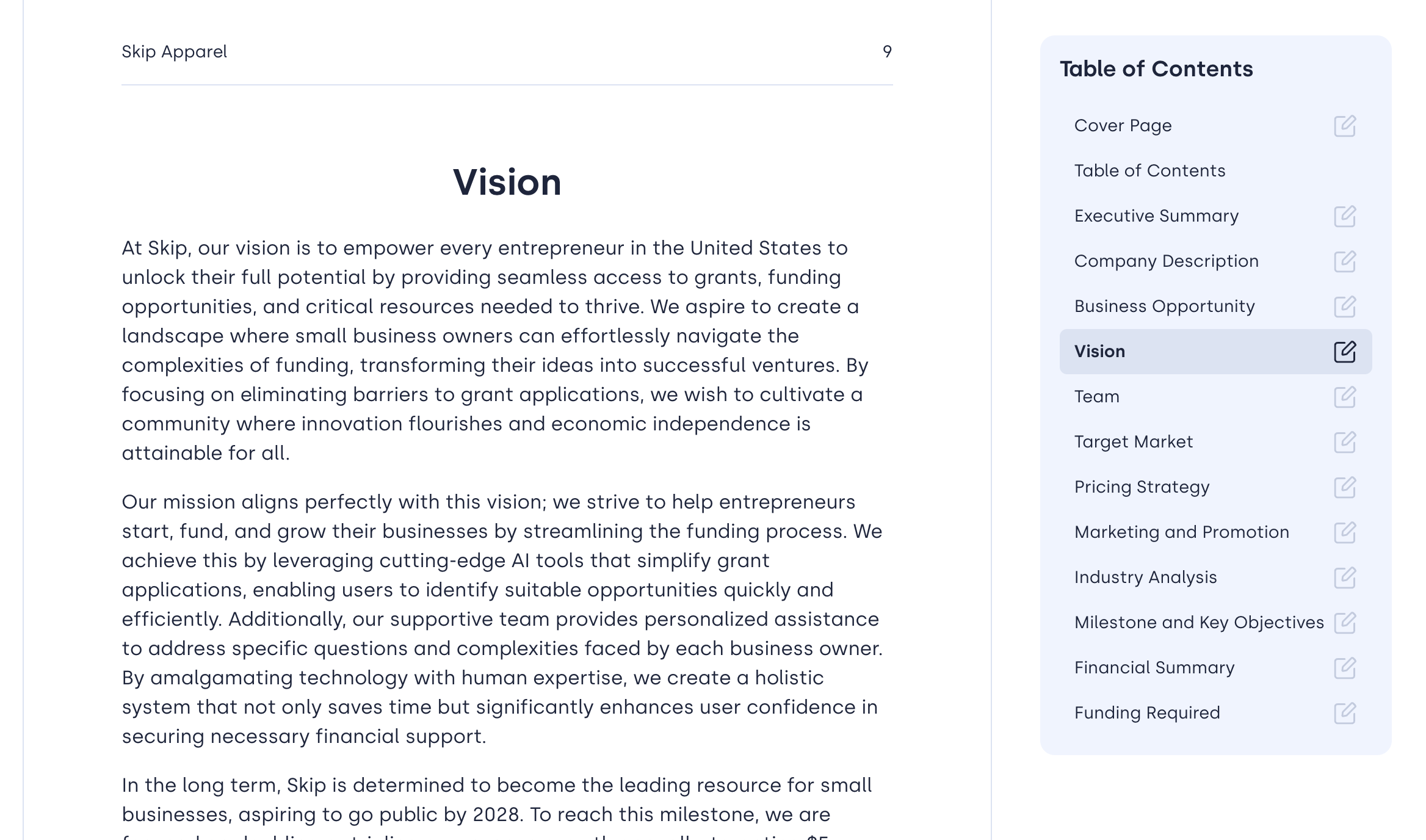
Task: Click the edit icon next to Industry Analysis
Action: 1345,577
